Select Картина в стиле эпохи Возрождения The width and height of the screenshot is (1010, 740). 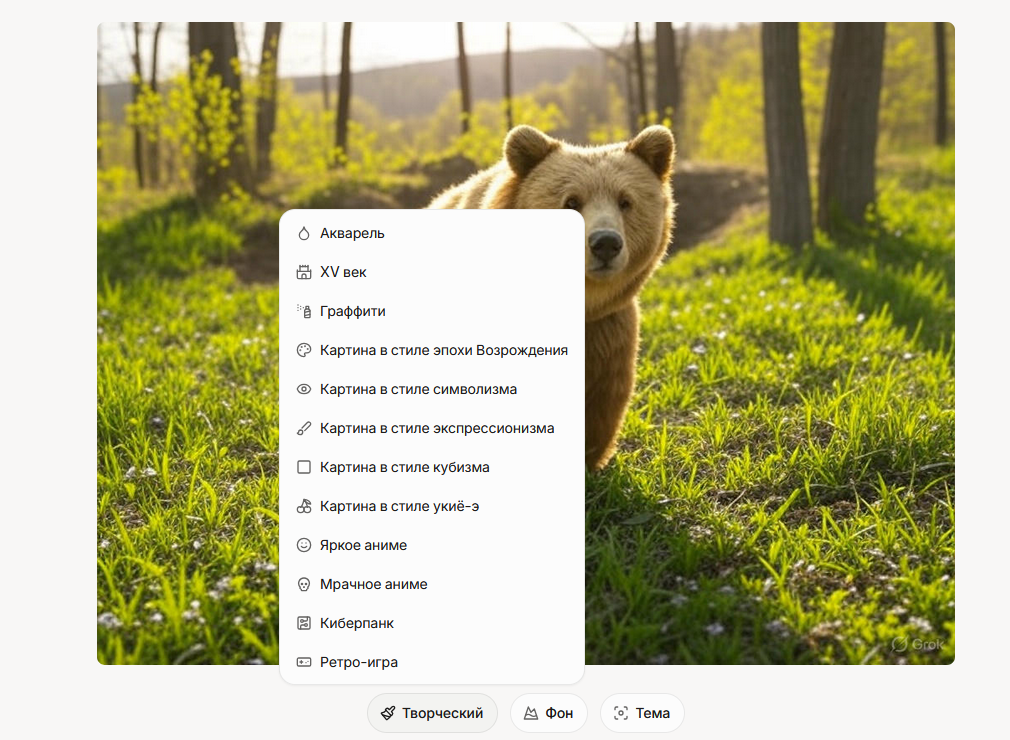[432, 350]
